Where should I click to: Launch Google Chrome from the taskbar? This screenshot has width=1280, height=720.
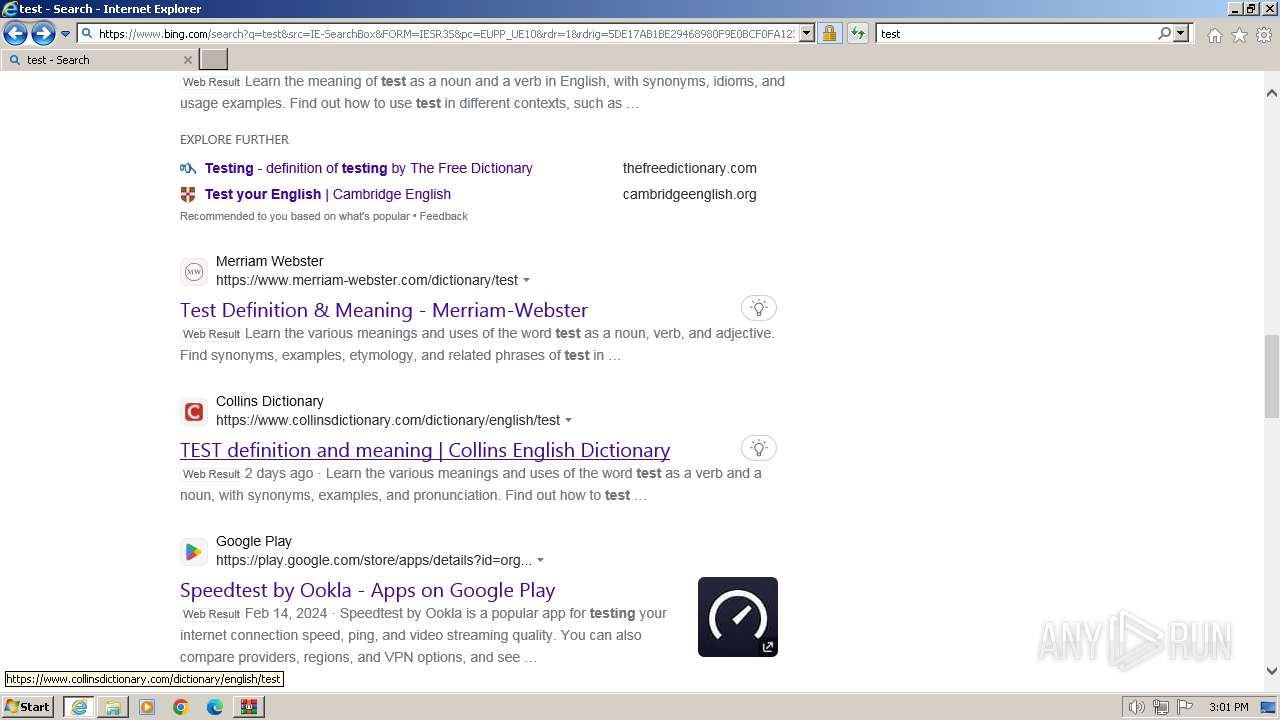point(181,707)
